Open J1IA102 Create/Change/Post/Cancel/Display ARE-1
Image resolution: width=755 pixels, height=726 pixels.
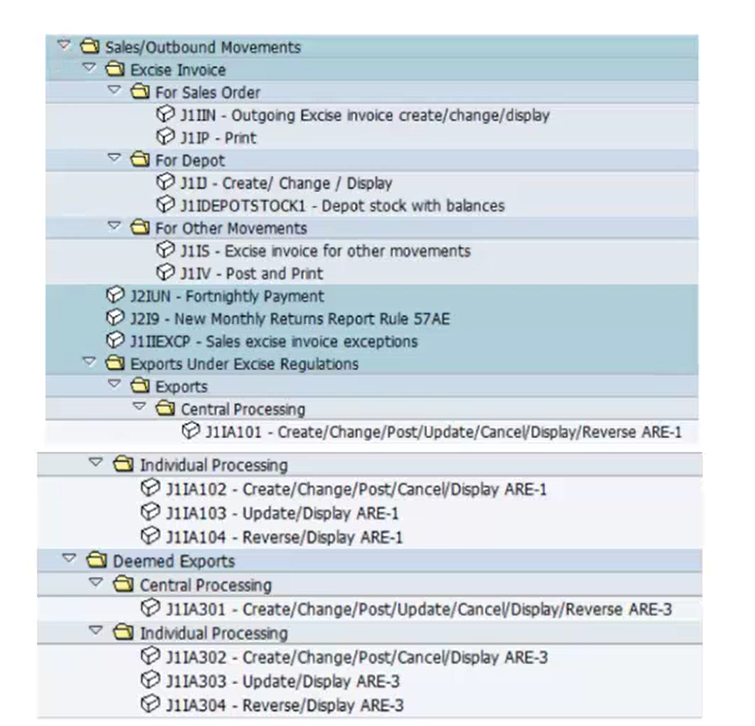pyautogui.click(x=357, y=490)
